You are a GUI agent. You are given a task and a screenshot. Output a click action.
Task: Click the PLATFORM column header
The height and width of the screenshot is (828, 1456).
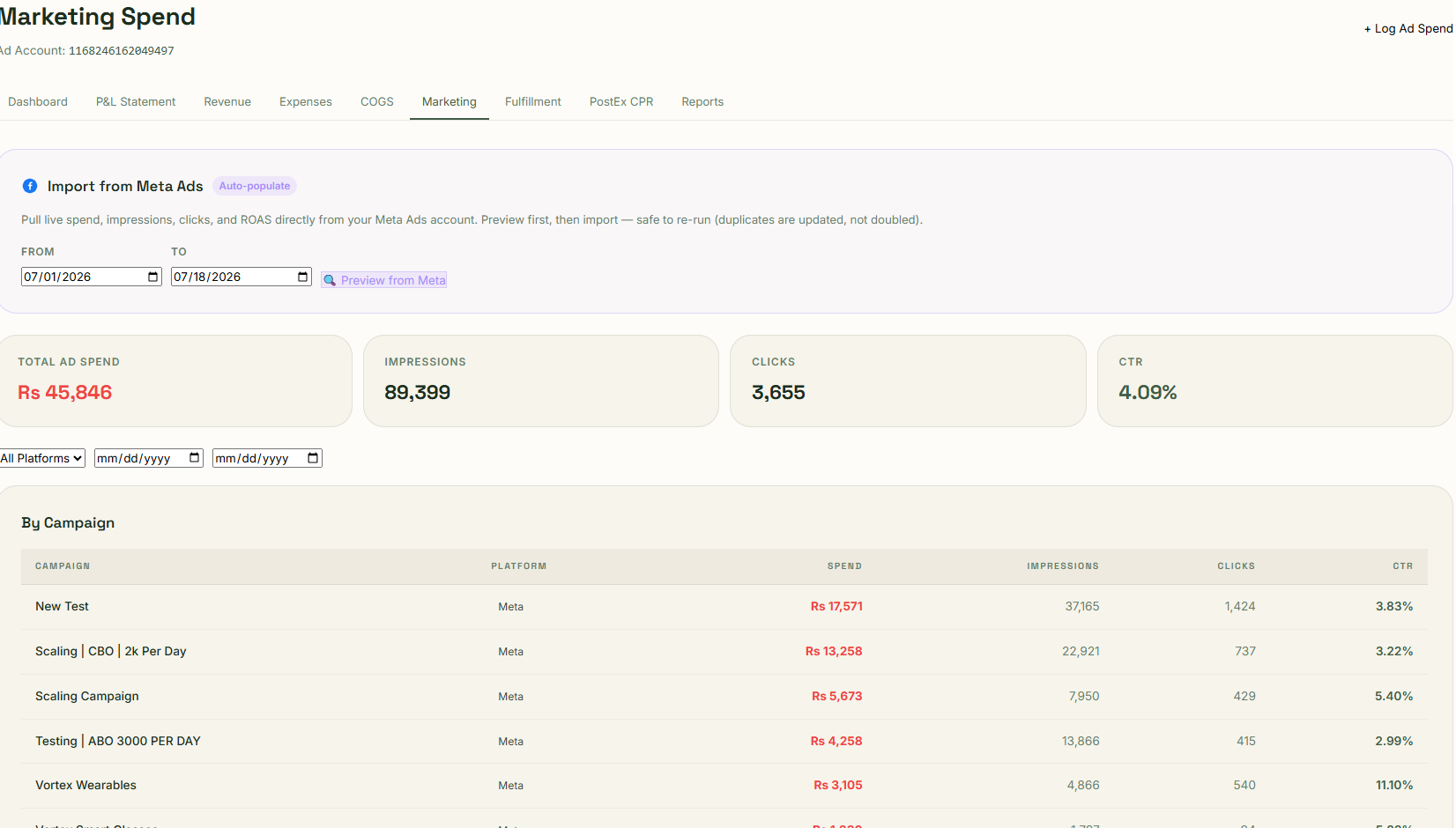[519, 566]
